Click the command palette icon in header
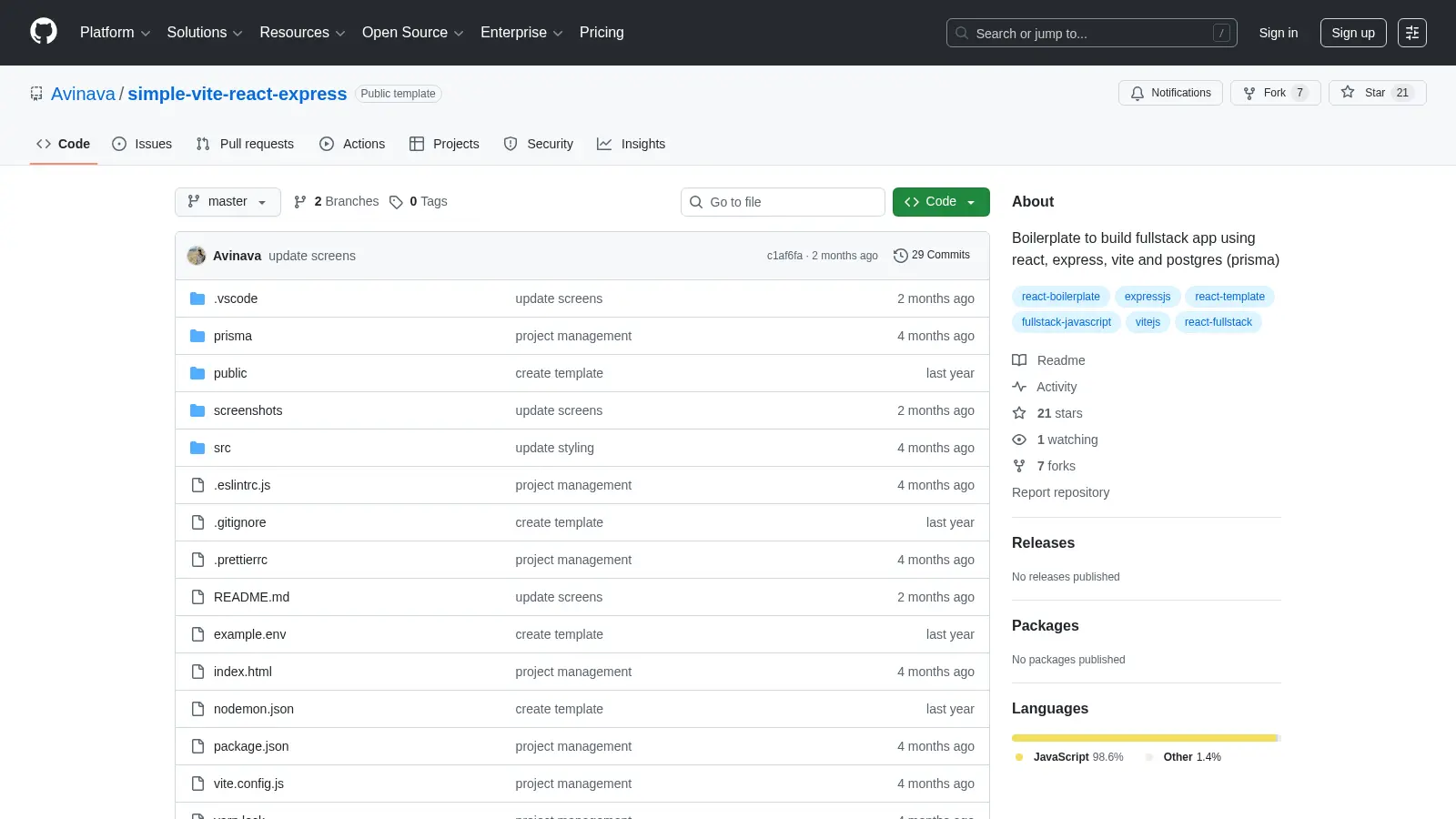The height and width of the screenshot is (819, 1456). (1412, 33)
